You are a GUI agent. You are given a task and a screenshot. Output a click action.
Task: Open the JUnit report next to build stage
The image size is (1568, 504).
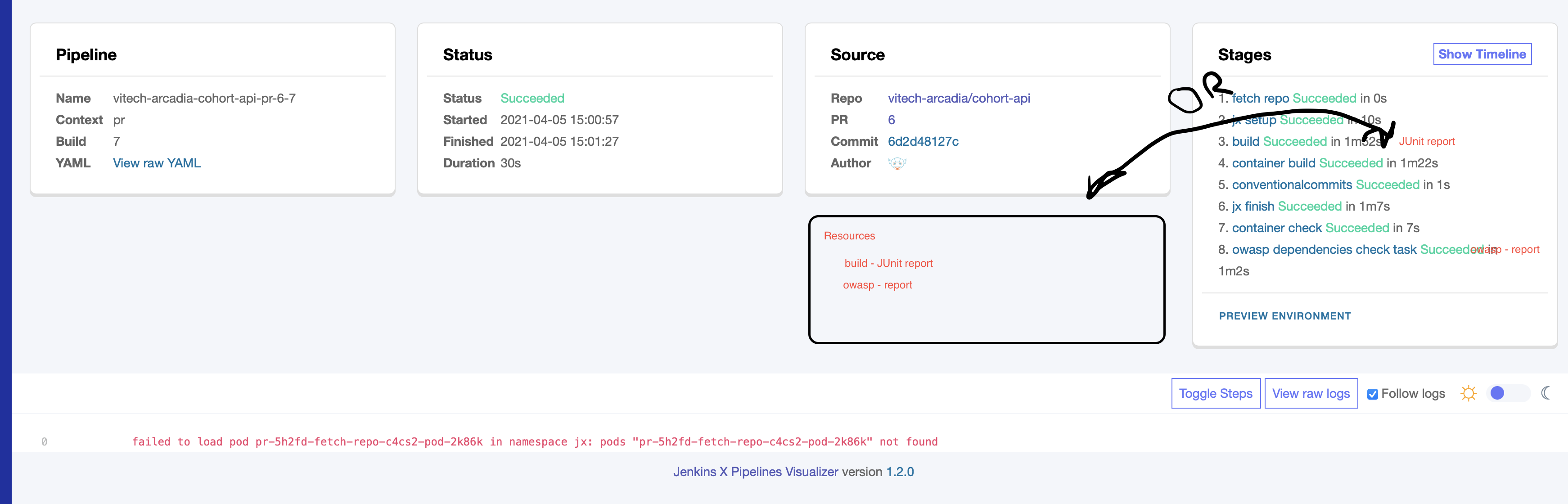click(x=1427, y=141)
